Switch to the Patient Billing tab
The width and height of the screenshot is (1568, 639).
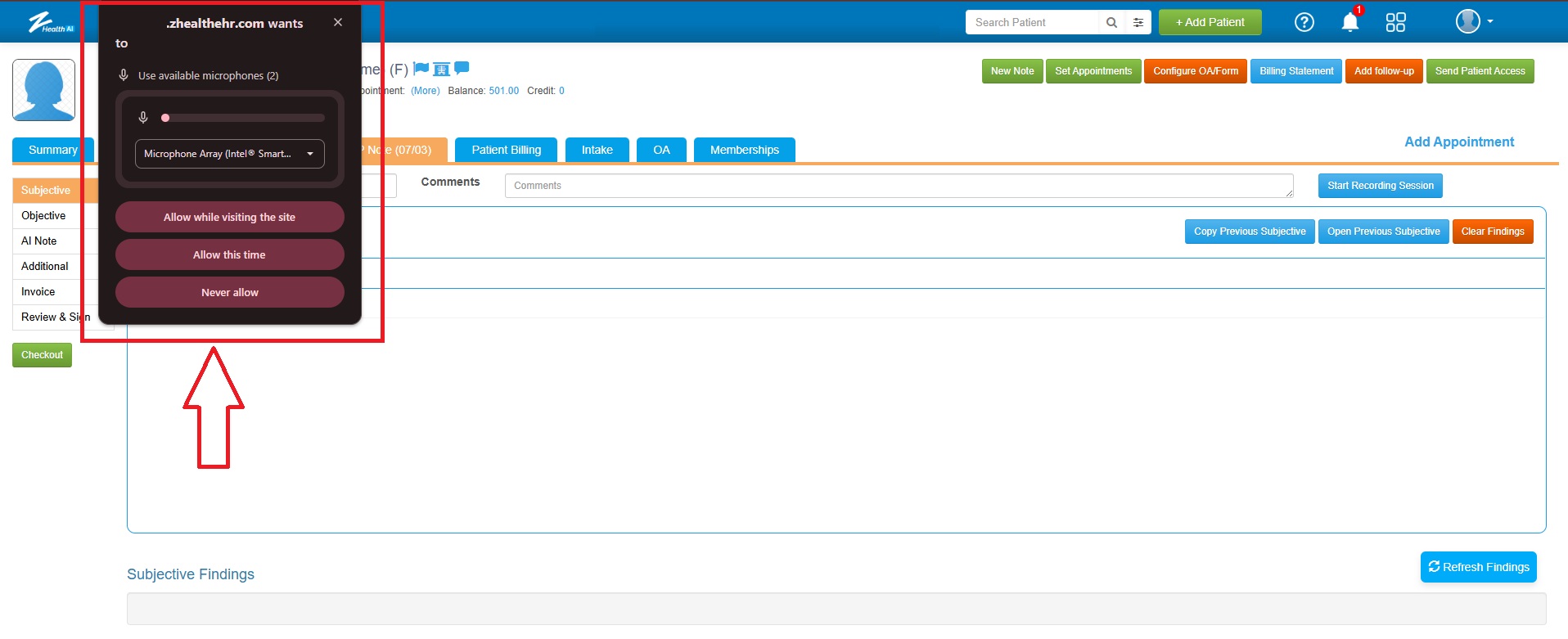(x=506, y=150)
